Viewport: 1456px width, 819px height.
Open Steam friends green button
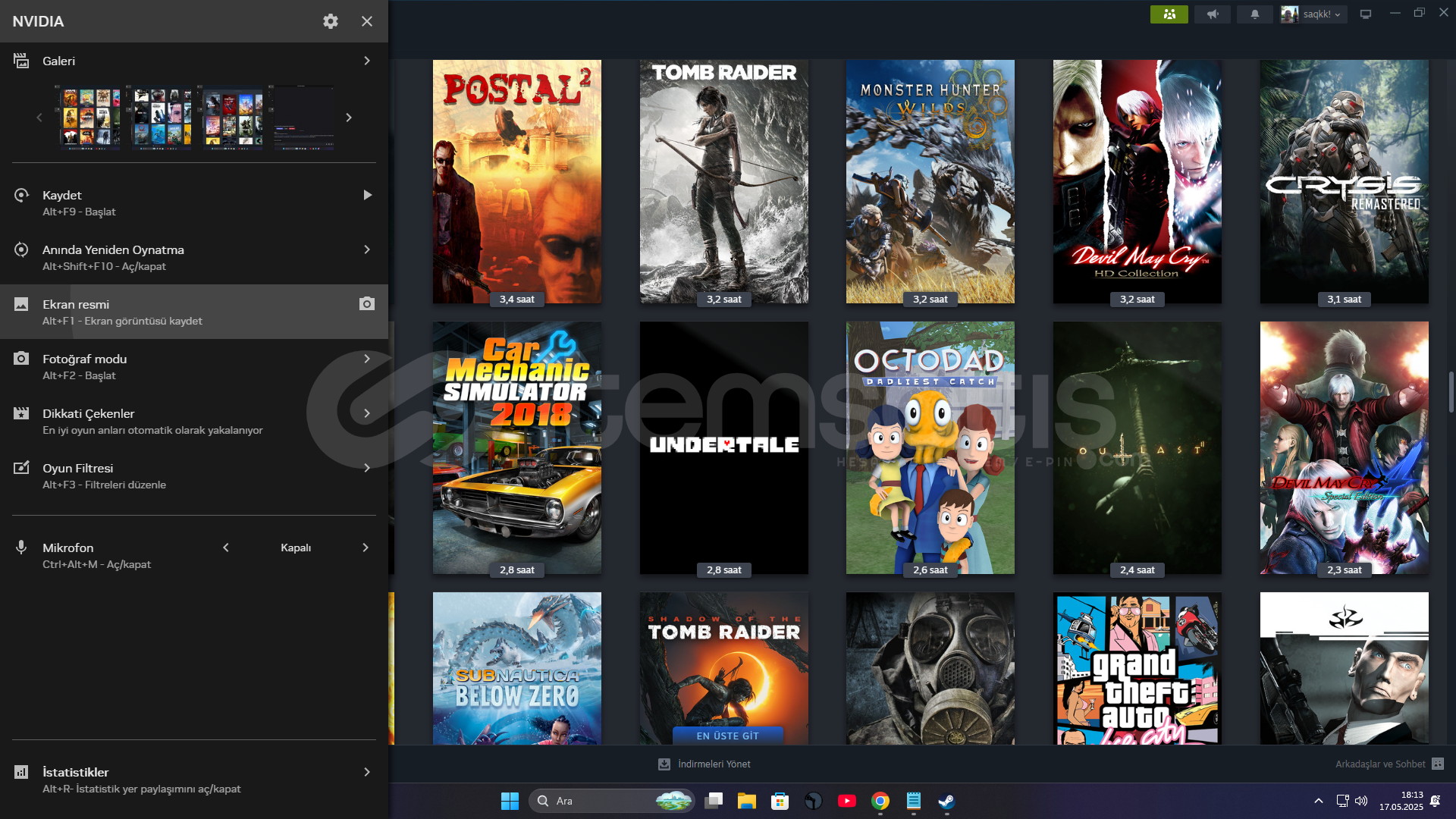pyautogui.click(x=1169, y=14)
